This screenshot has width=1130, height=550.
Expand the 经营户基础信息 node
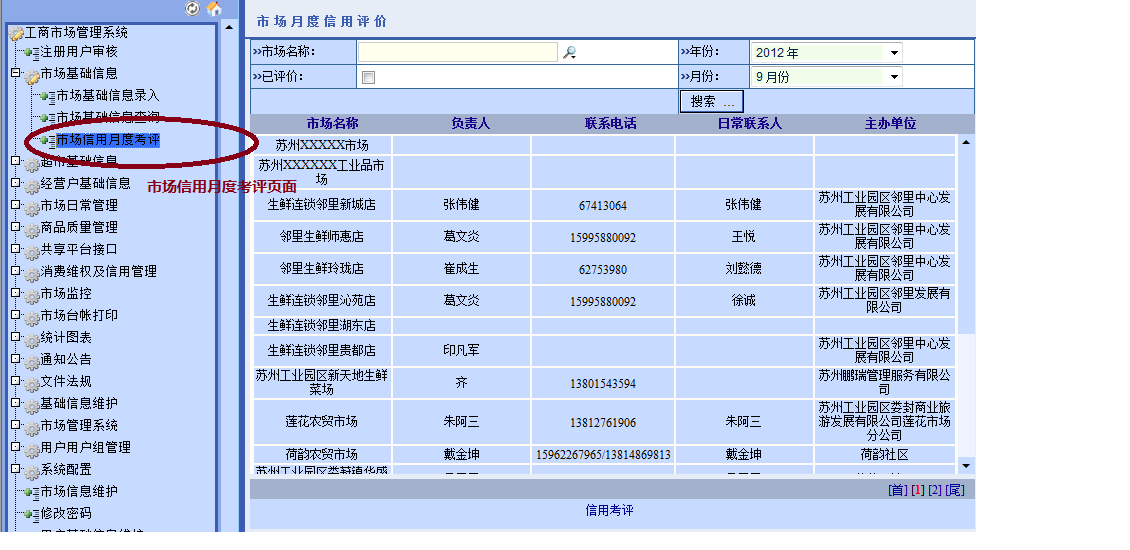15,183
